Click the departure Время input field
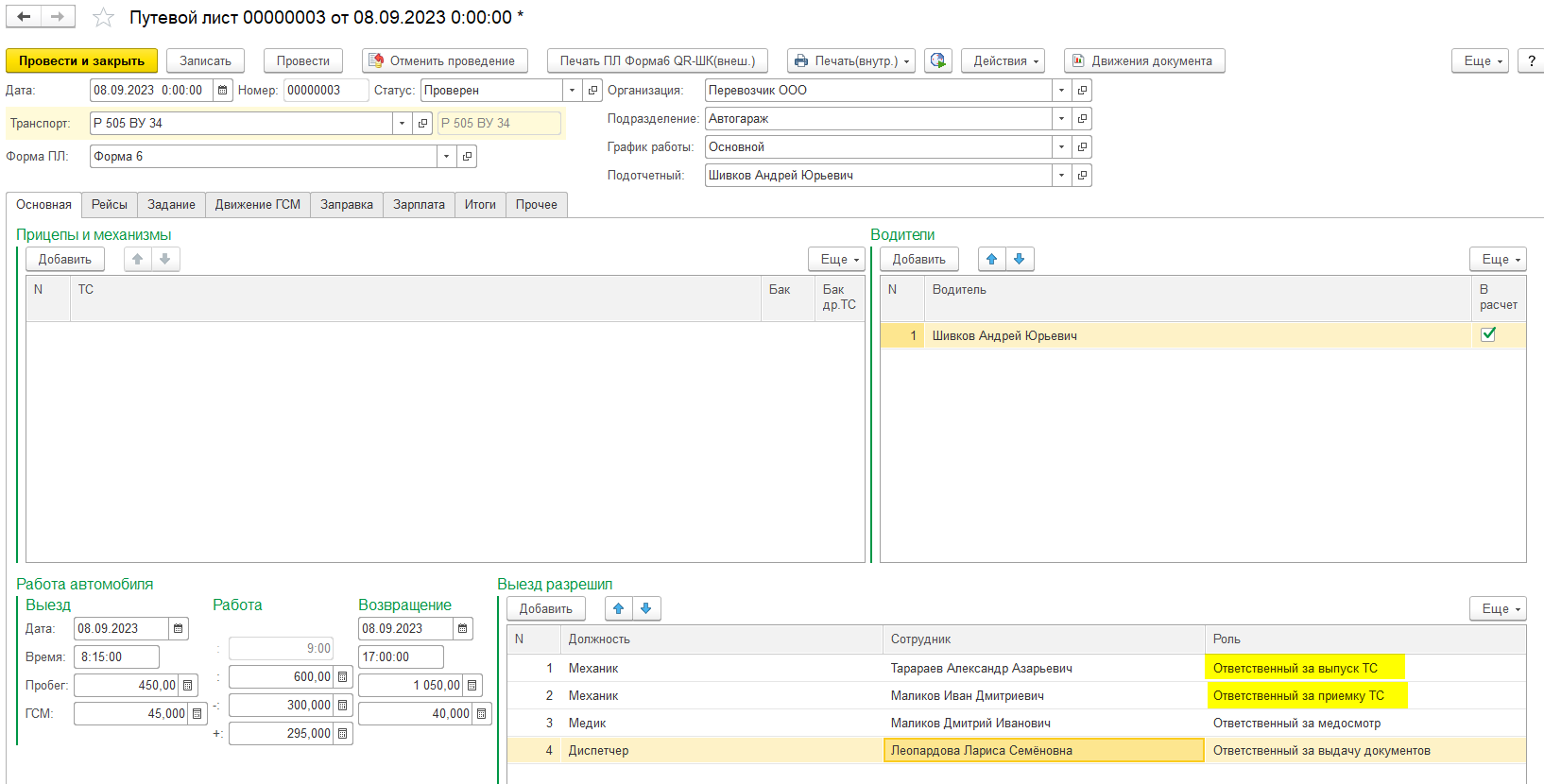Screen dimensions: 1544x784 click(x=116, y=657)
